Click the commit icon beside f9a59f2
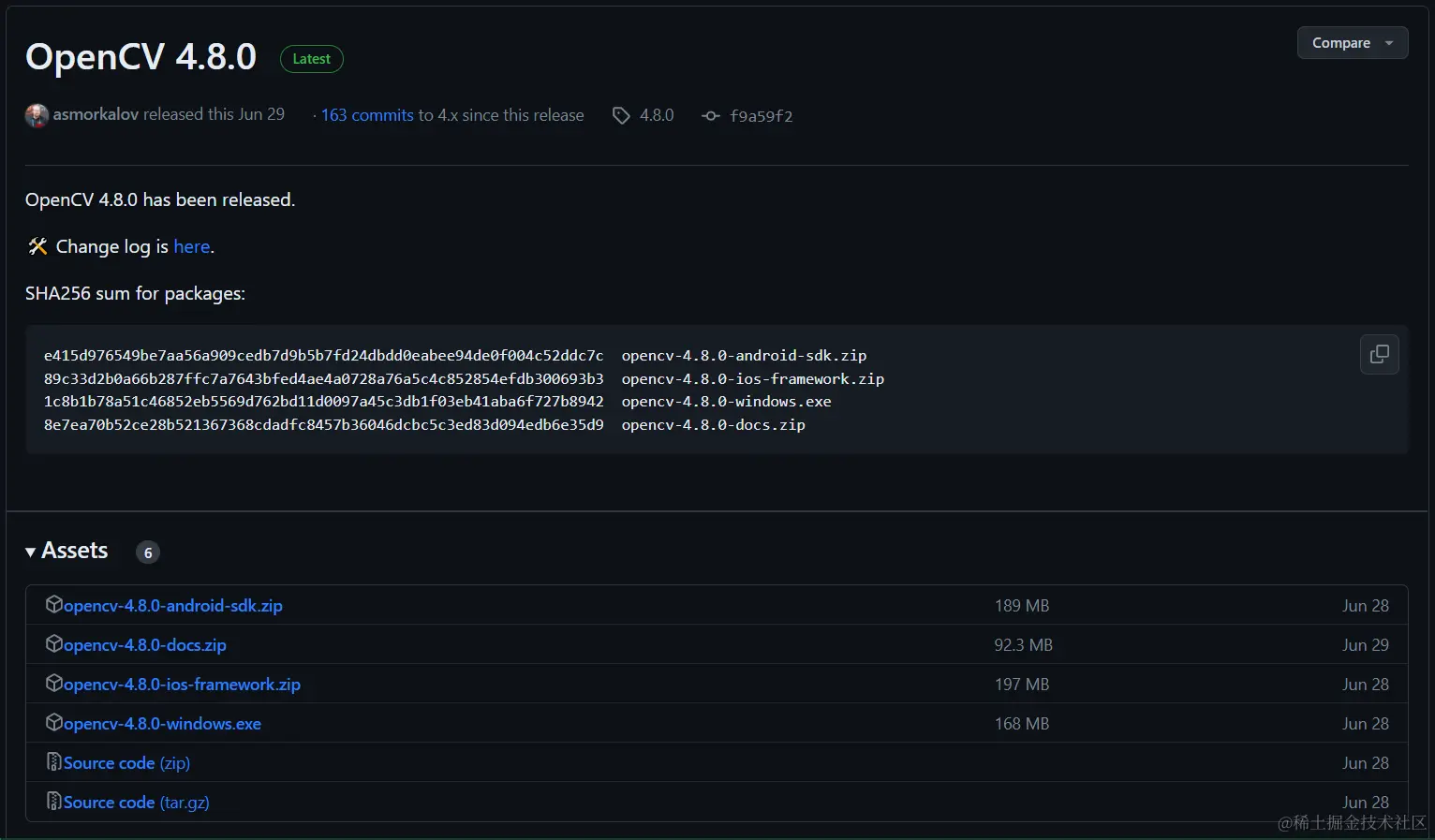 click(x=711, y=116)
